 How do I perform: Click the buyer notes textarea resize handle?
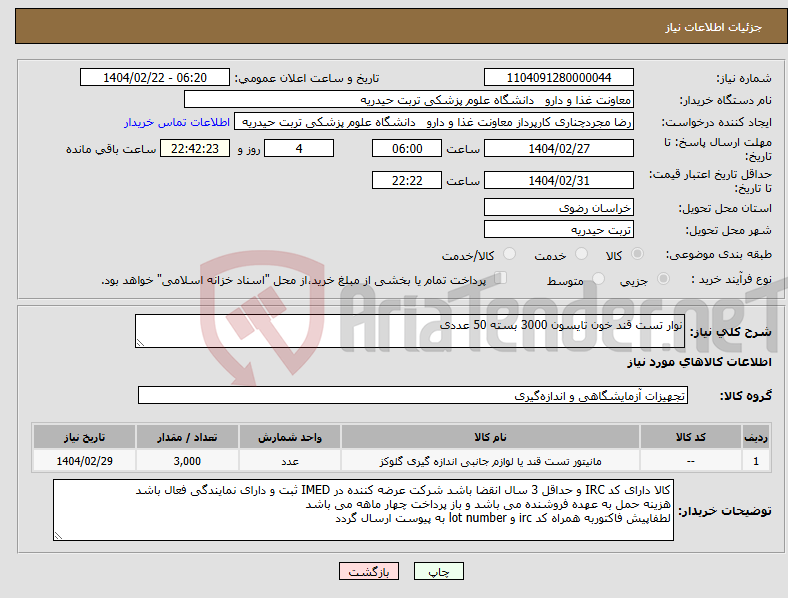(x=58, y=536)
